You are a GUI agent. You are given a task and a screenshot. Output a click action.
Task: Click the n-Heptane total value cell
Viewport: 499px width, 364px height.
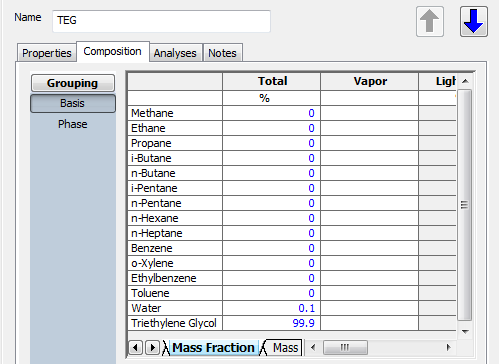(272, 233)
